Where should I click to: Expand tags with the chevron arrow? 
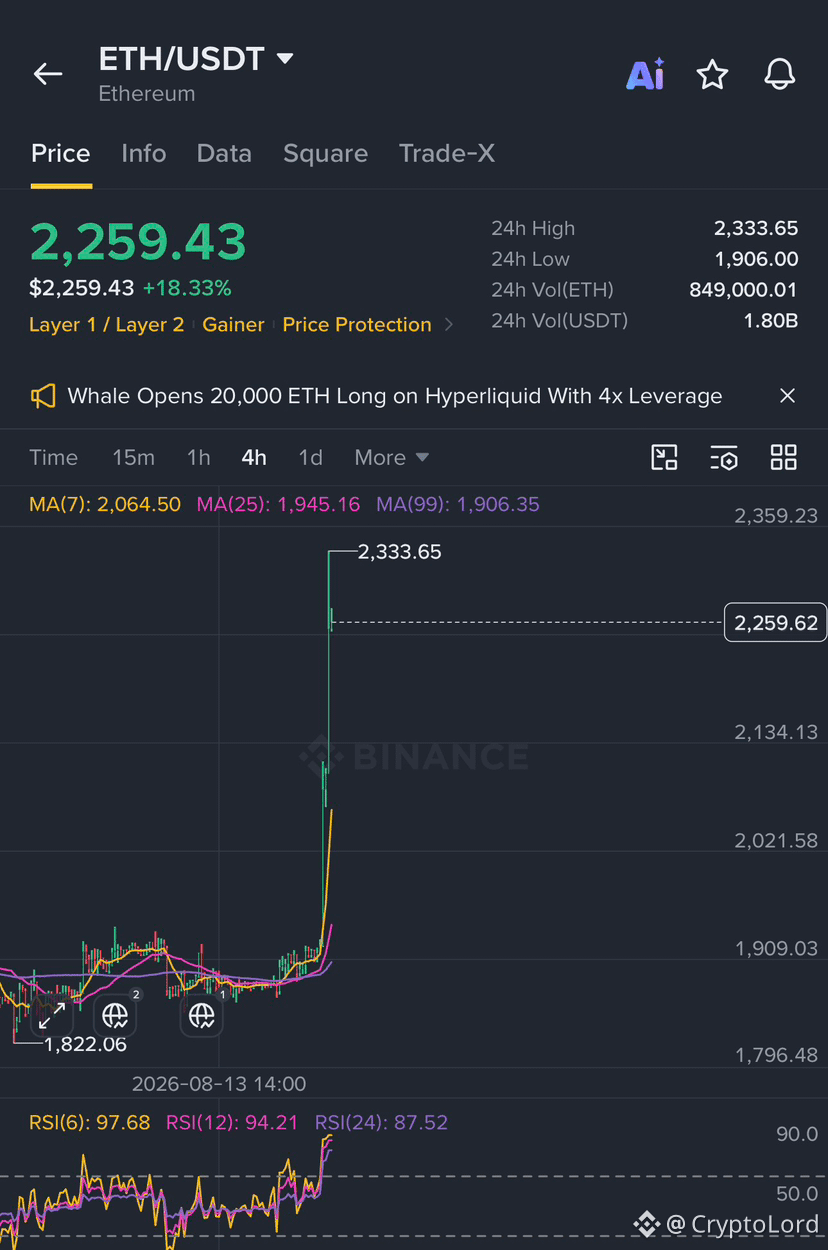[449, 325]
